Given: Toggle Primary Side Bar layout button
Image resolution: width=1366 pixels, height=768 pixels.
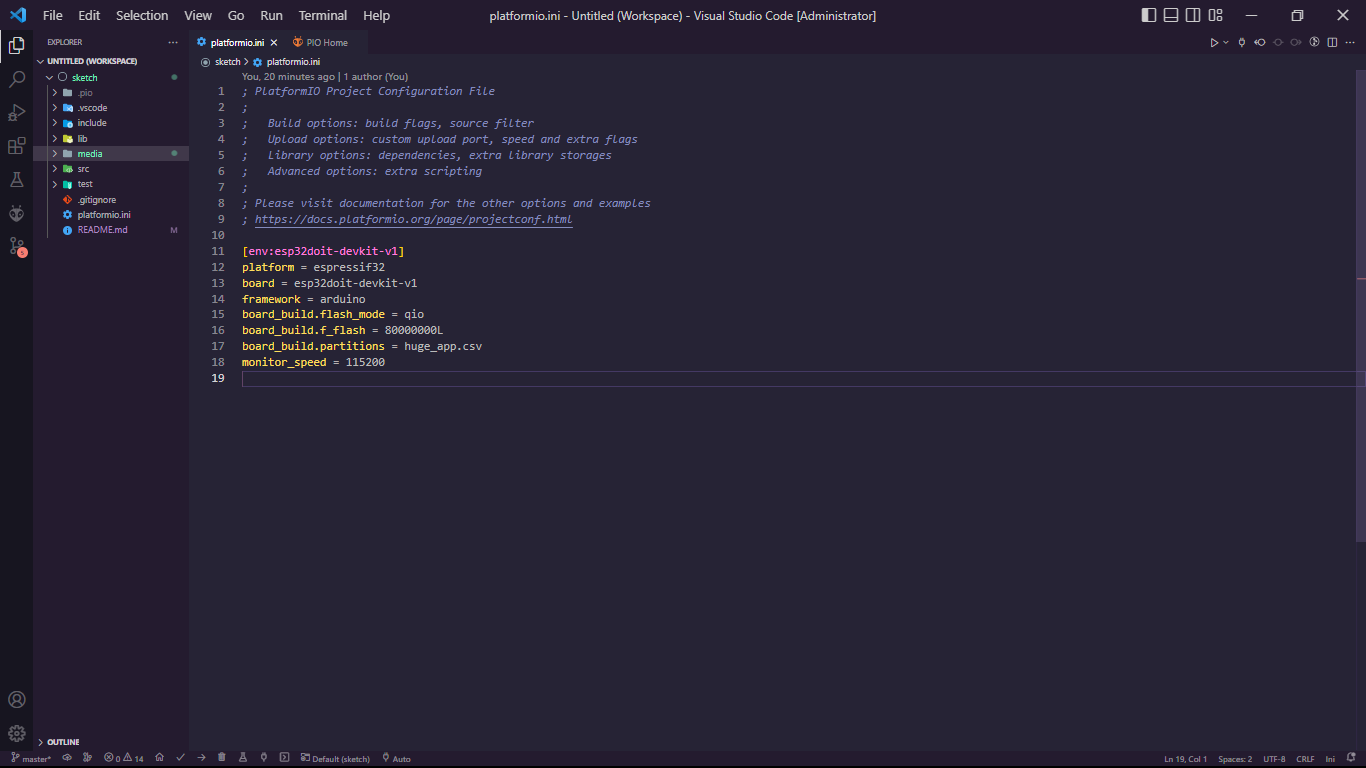Looking at the screenshot, I should click(x=1148, y=15).
